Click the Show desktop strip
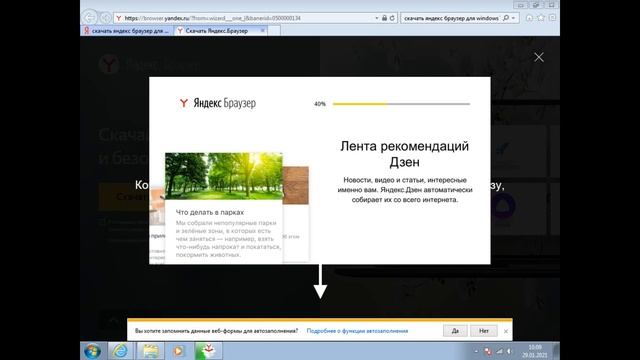Screen dimensions: 640x360 click(556, 351)
